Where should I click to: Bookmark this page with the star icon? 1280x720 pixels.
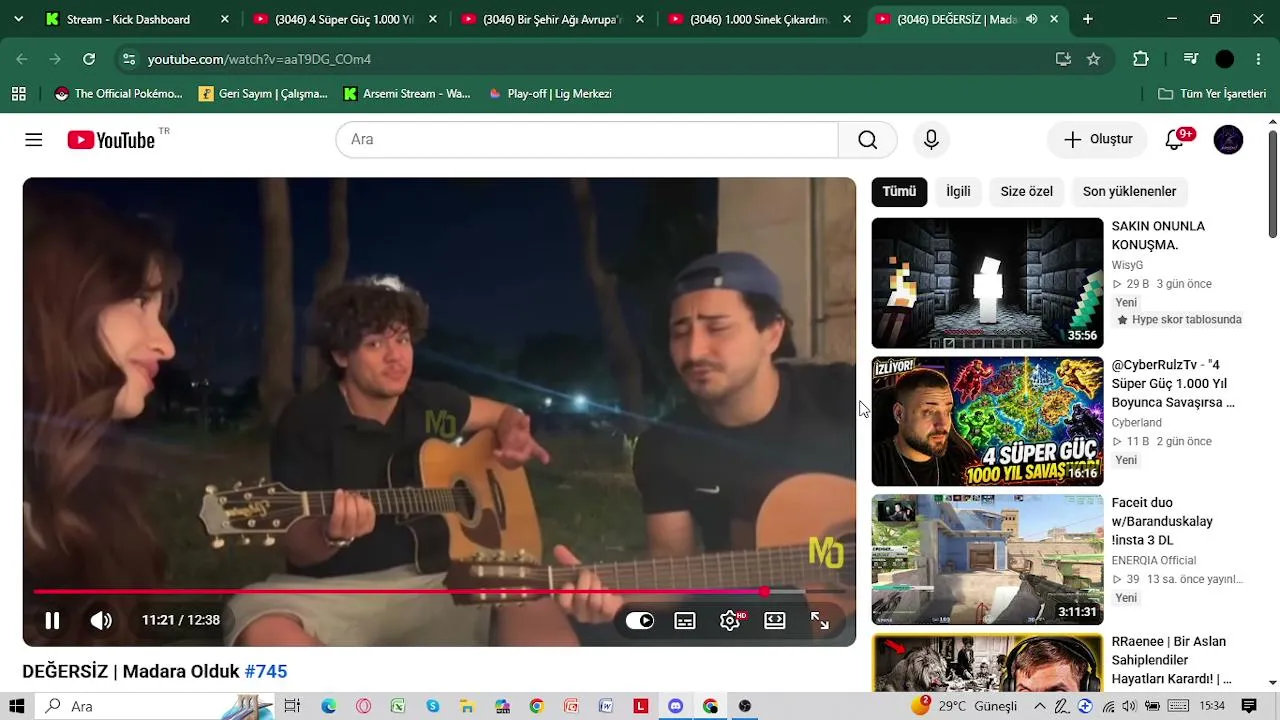pos(1093,59)
